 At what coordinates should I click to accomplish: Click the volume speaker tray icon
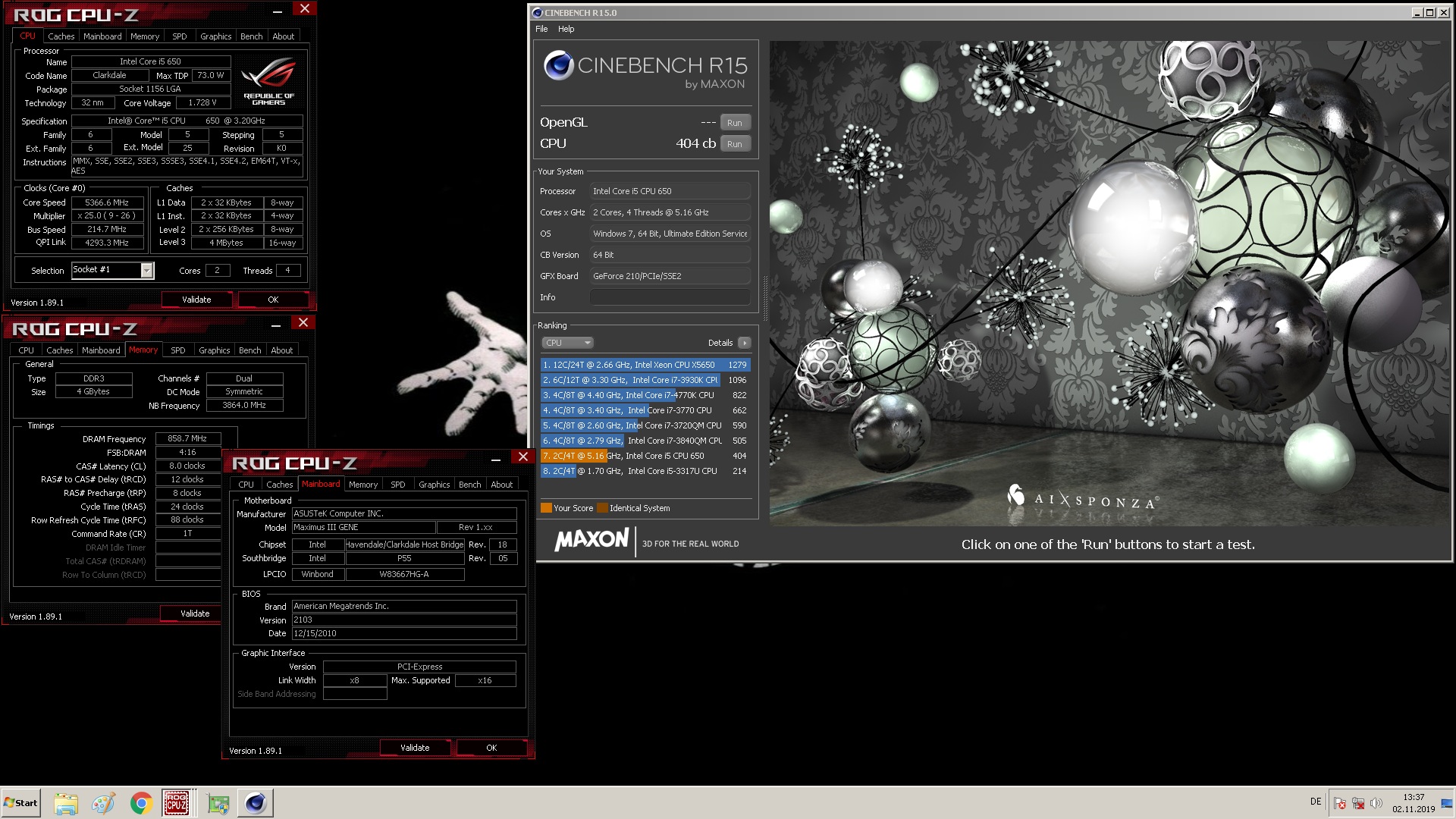click(1376, 803)
